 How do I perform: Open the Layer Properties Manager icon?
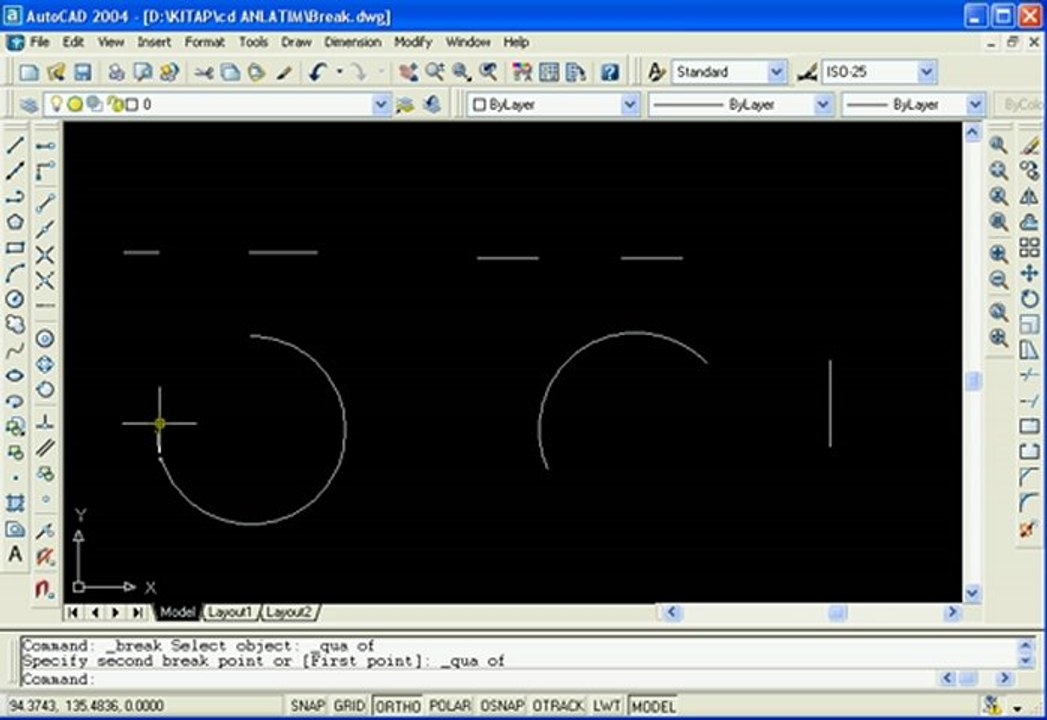coord(28,105)
